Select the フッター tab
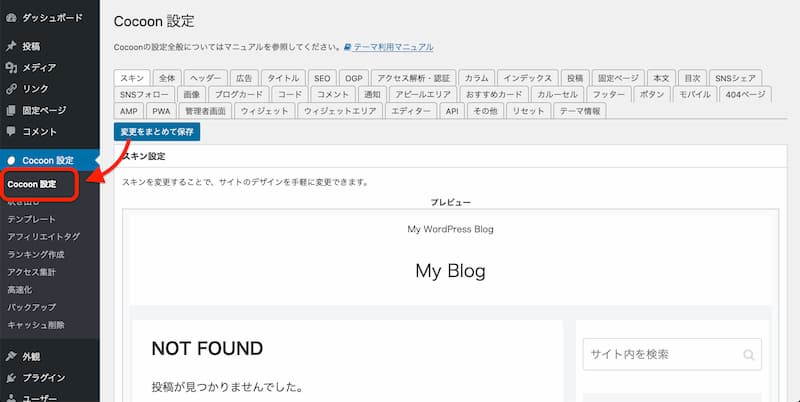The image size is (800, 402). (x=608, y=94)
